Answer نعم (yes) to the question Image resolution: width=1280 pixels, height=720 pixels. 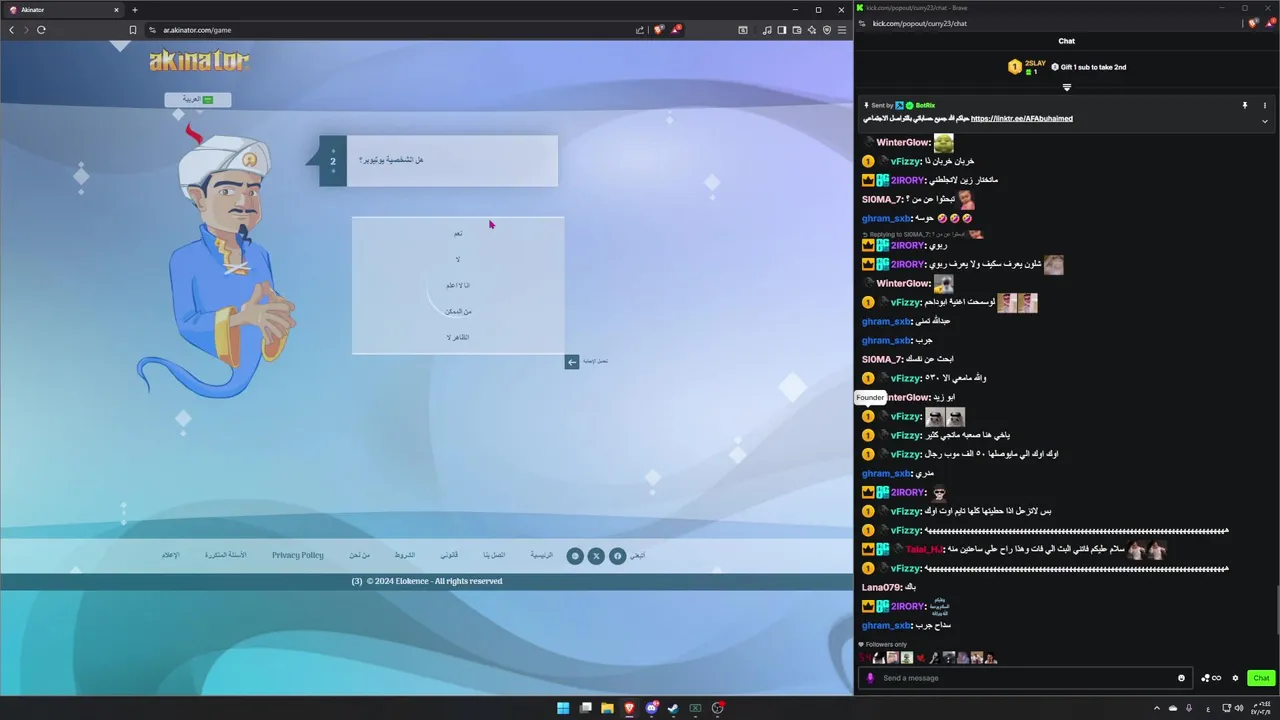click(458, 233)
